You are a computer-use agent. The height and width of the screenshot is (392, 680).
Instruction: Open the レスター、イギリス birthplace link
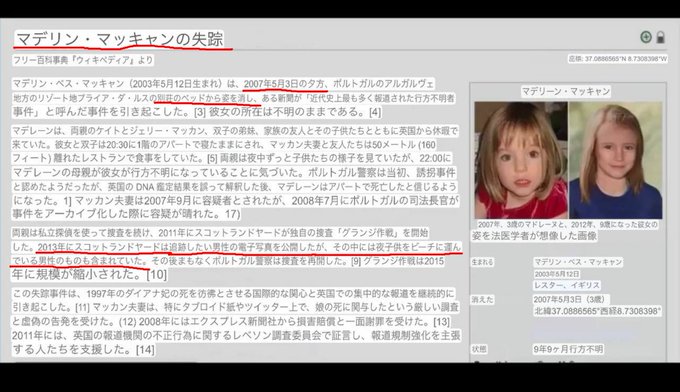[567, 285]
